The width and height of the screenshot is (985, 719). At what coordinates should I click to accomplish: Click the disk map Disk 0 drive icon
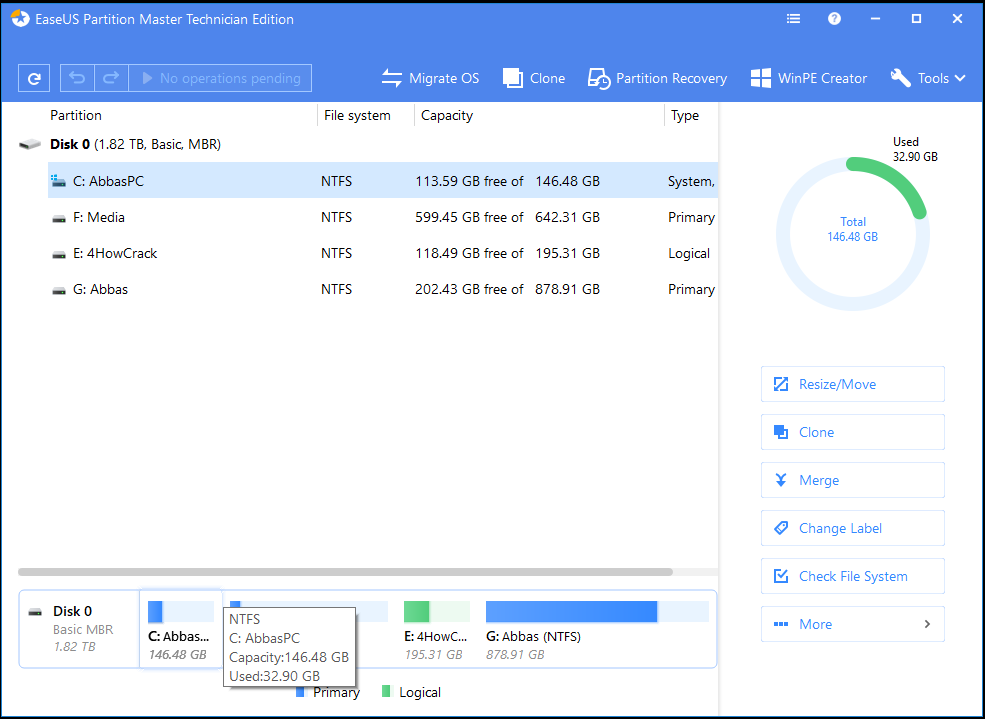coord(36,612)
